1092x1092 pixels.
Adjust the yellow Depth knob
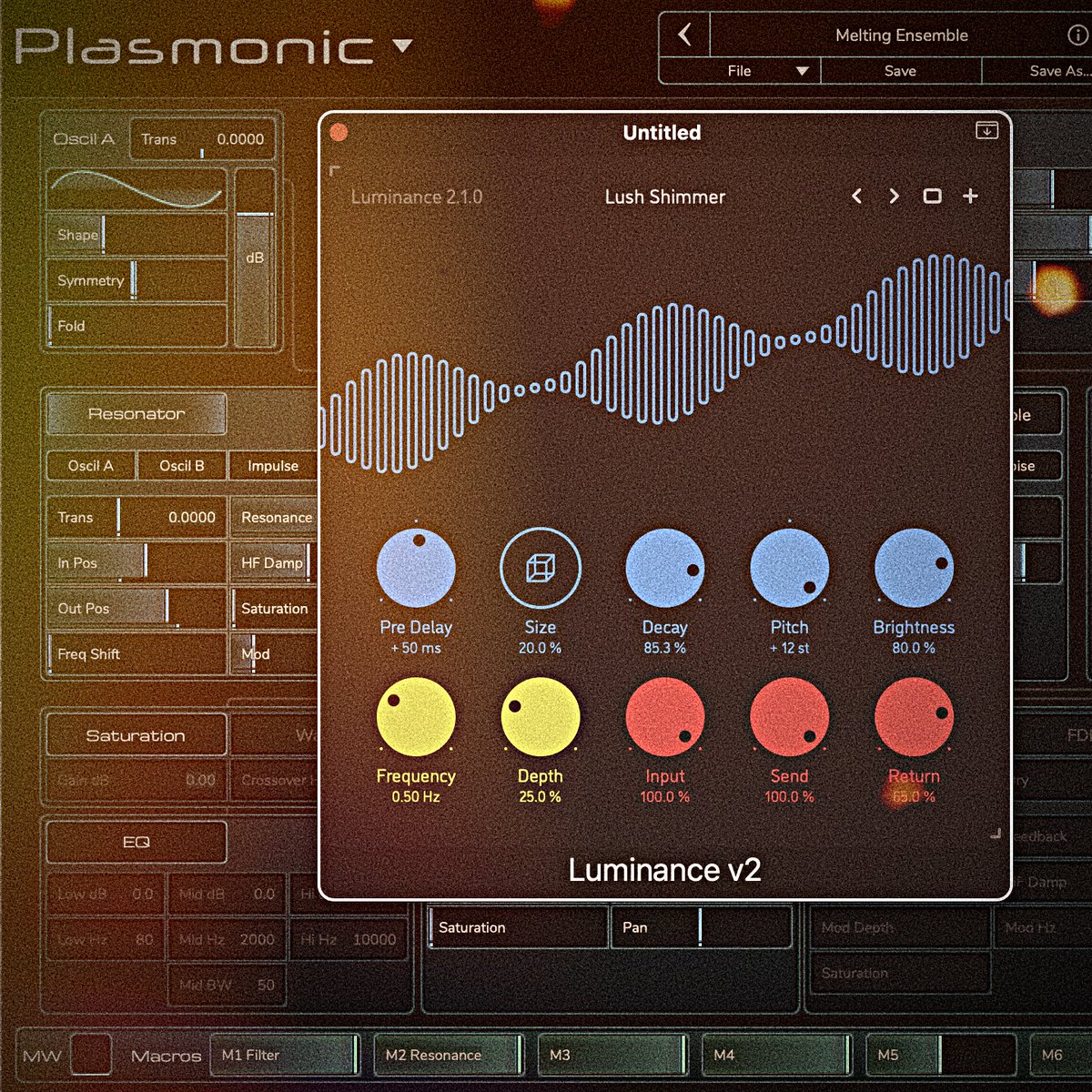tap(541, 717)
